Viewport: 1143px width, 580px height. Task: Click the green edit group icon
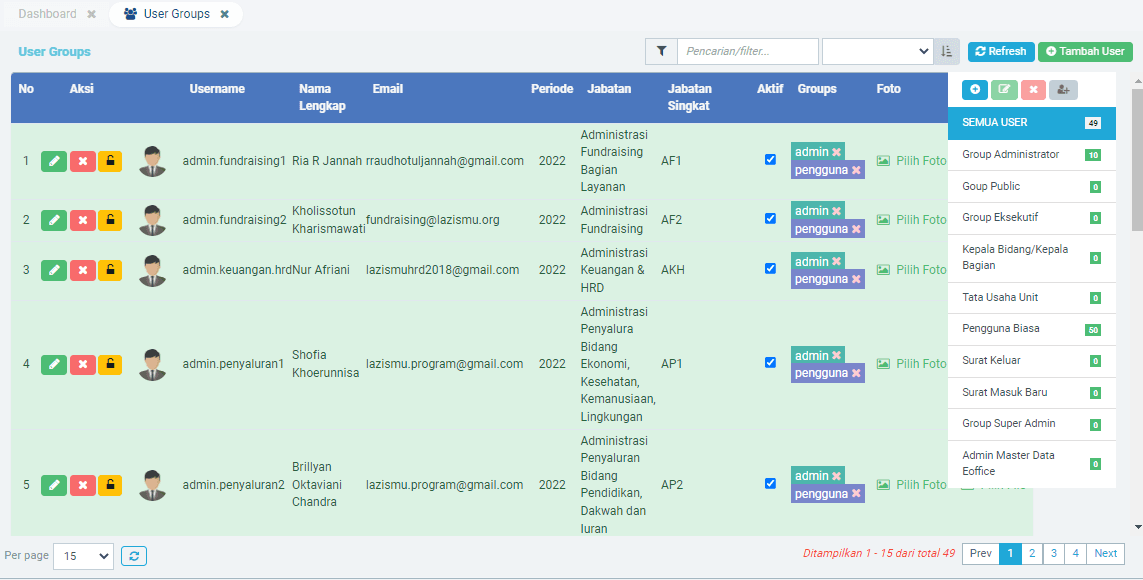[1004, 90]
